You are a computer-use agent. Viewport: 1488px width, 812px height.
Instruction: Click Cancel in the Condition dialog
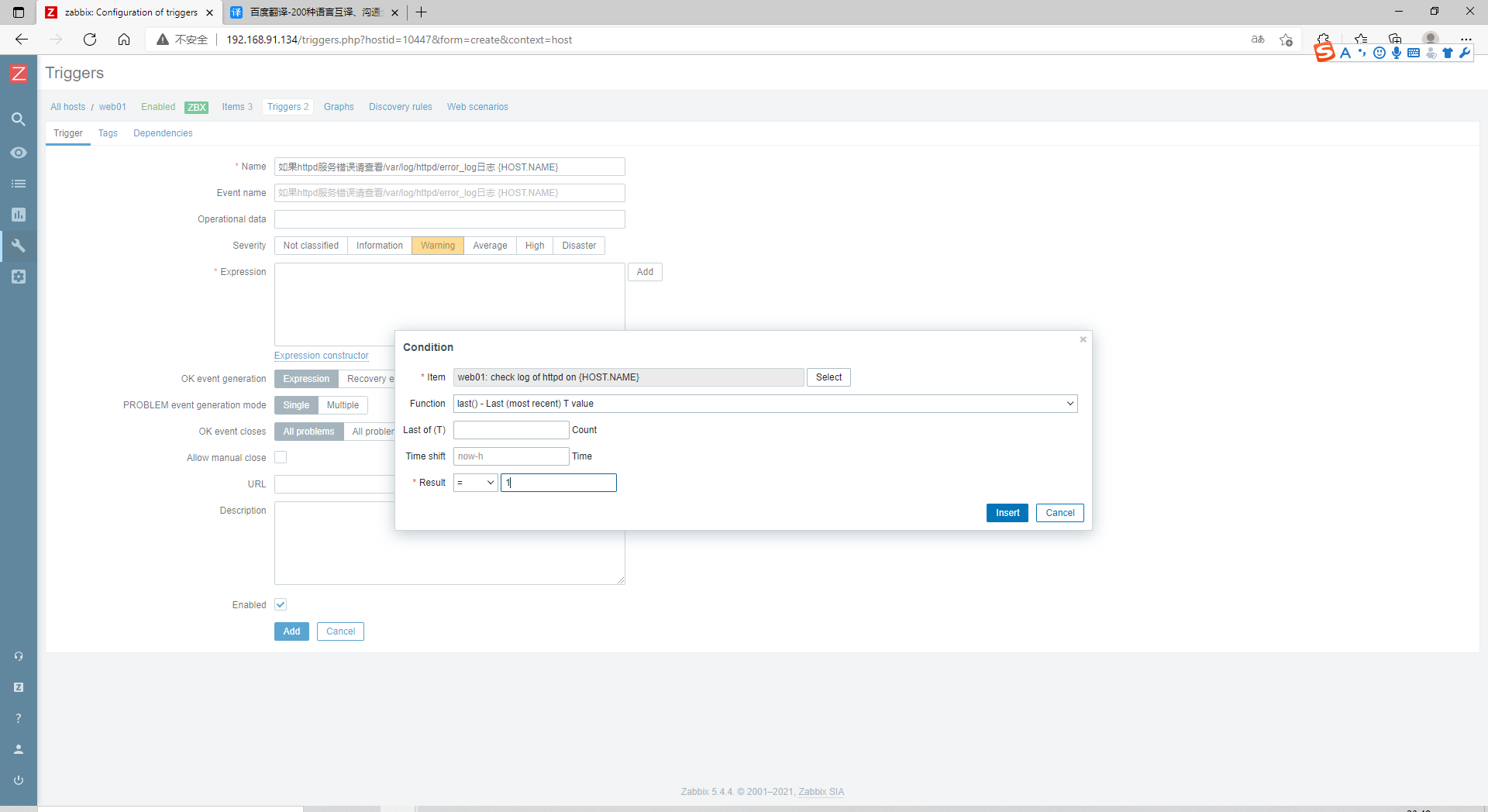pos(1060,513)
